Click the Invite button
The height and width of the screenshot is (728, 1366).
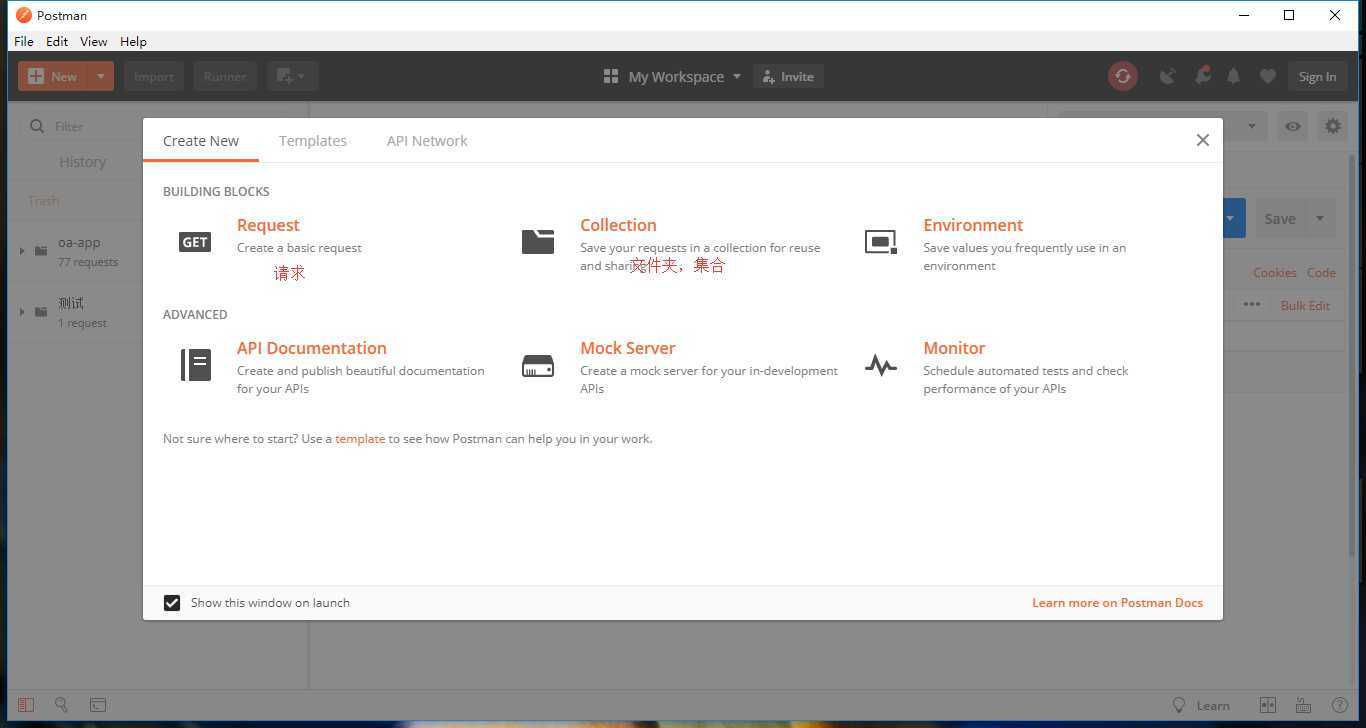click(x=788, y=76)
